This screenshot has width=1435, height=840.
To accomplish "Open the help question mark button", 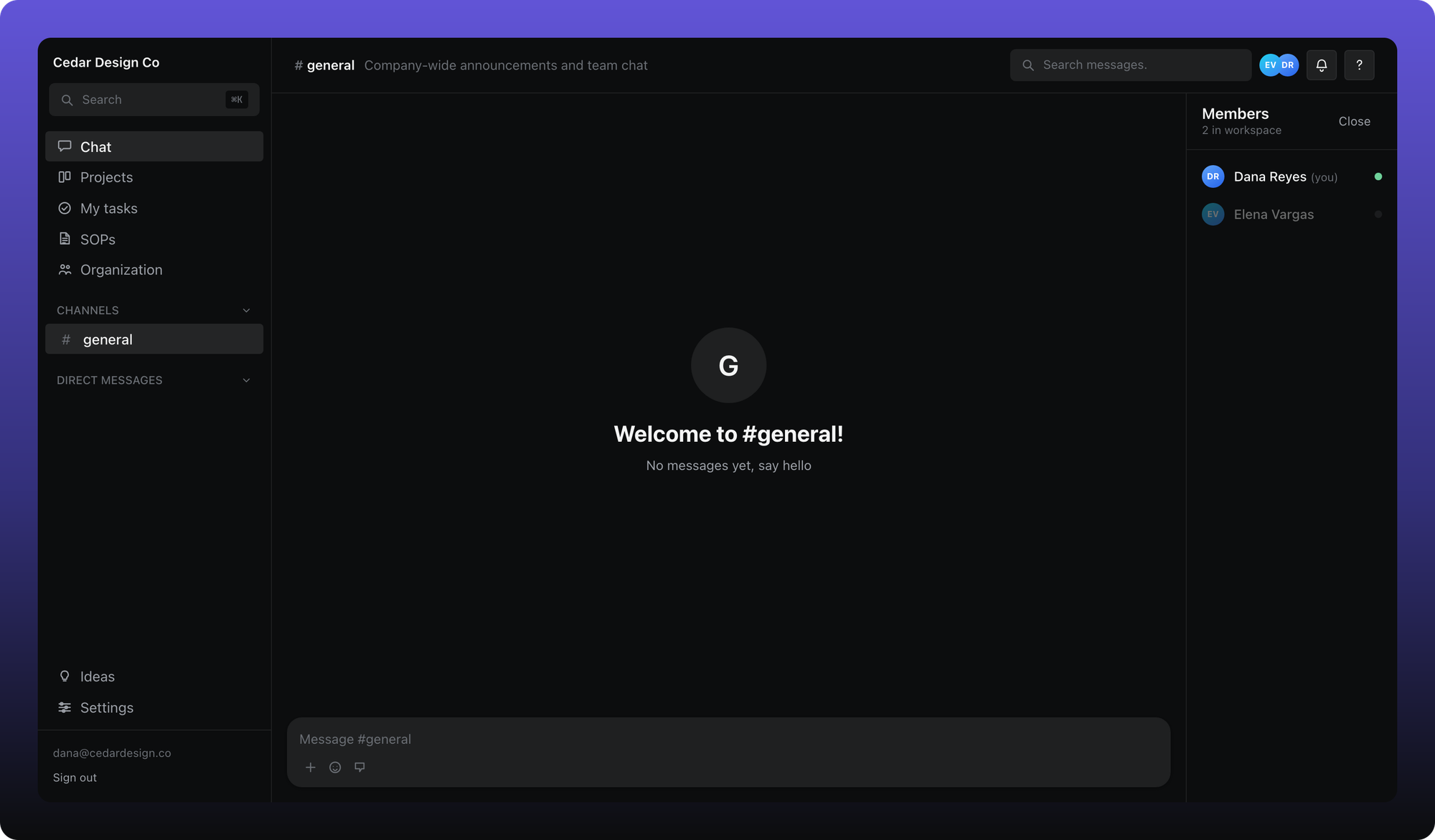I will tap(1359, 65).
